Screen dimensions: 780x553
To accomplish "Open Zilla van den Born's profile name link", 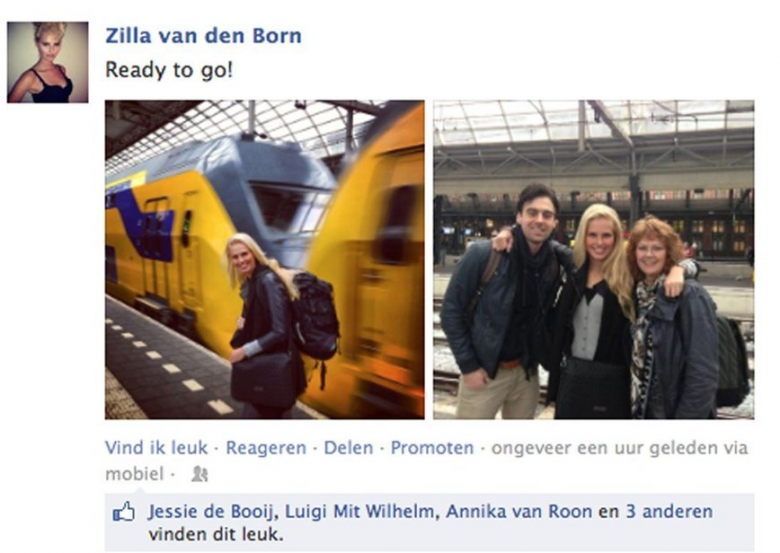I will pyautogui.click(x=203, y=36).
